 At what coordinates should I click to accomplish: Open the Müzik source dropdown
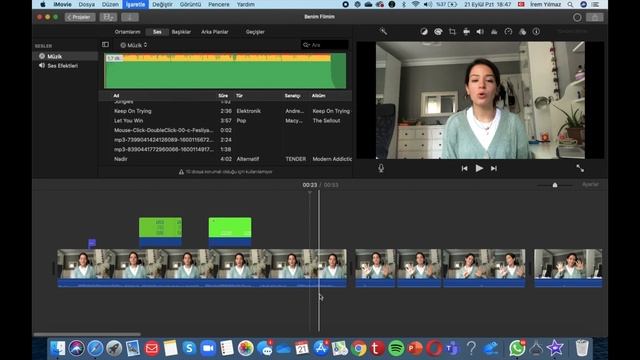[x=134, y=45]
